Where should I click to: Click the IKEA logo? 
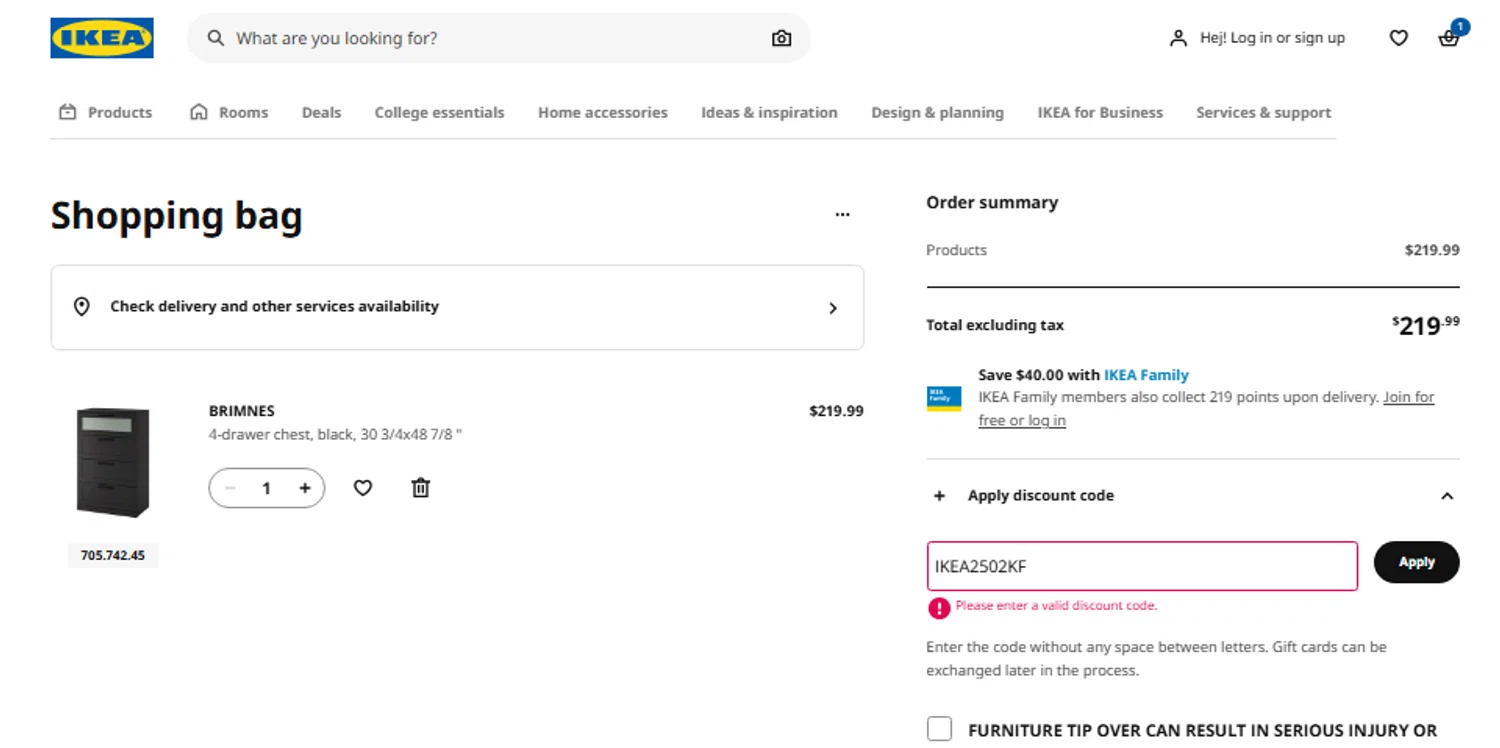click(102, 38)
